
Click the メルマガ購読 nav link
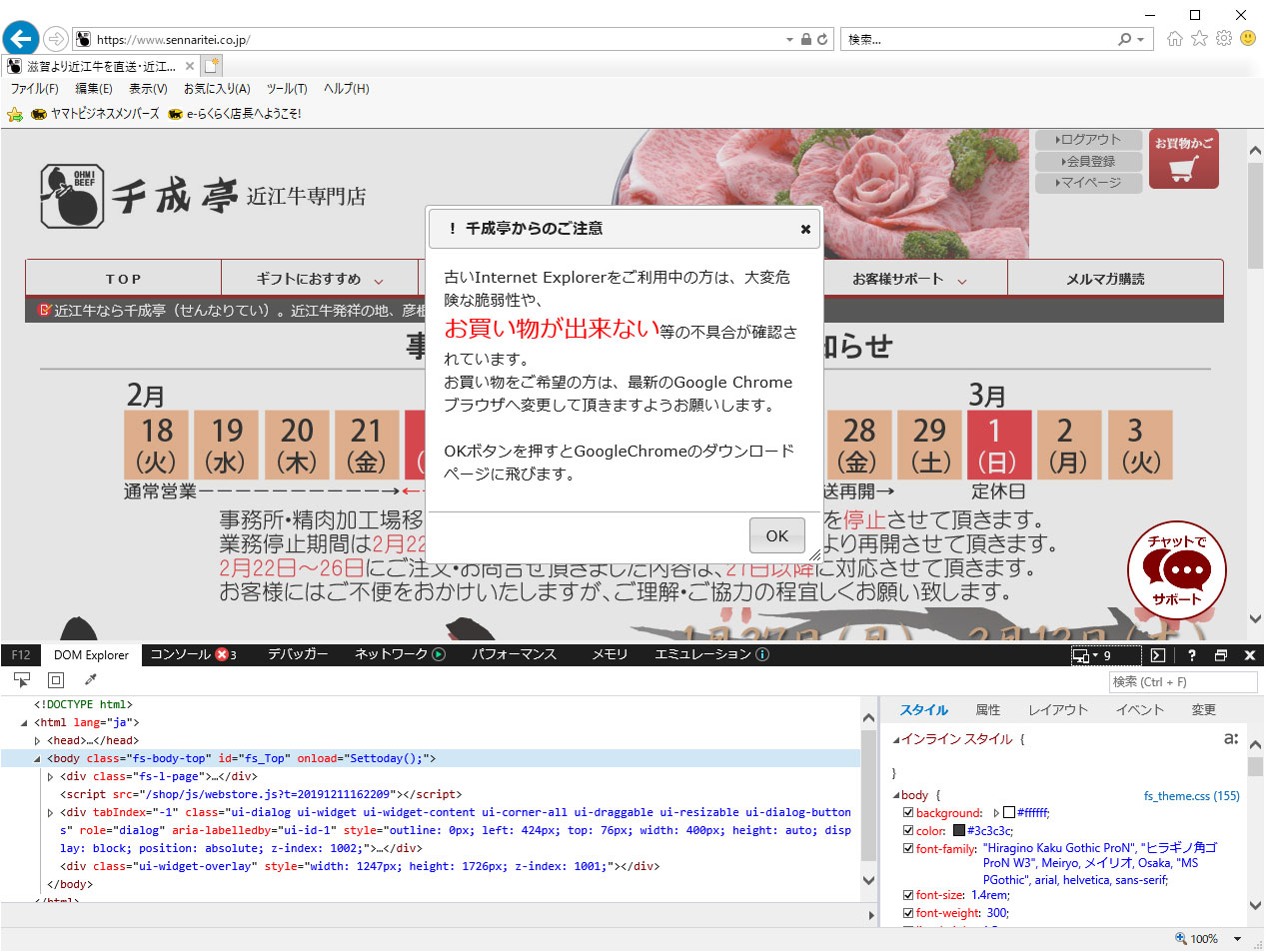(x=1105, y=279)
